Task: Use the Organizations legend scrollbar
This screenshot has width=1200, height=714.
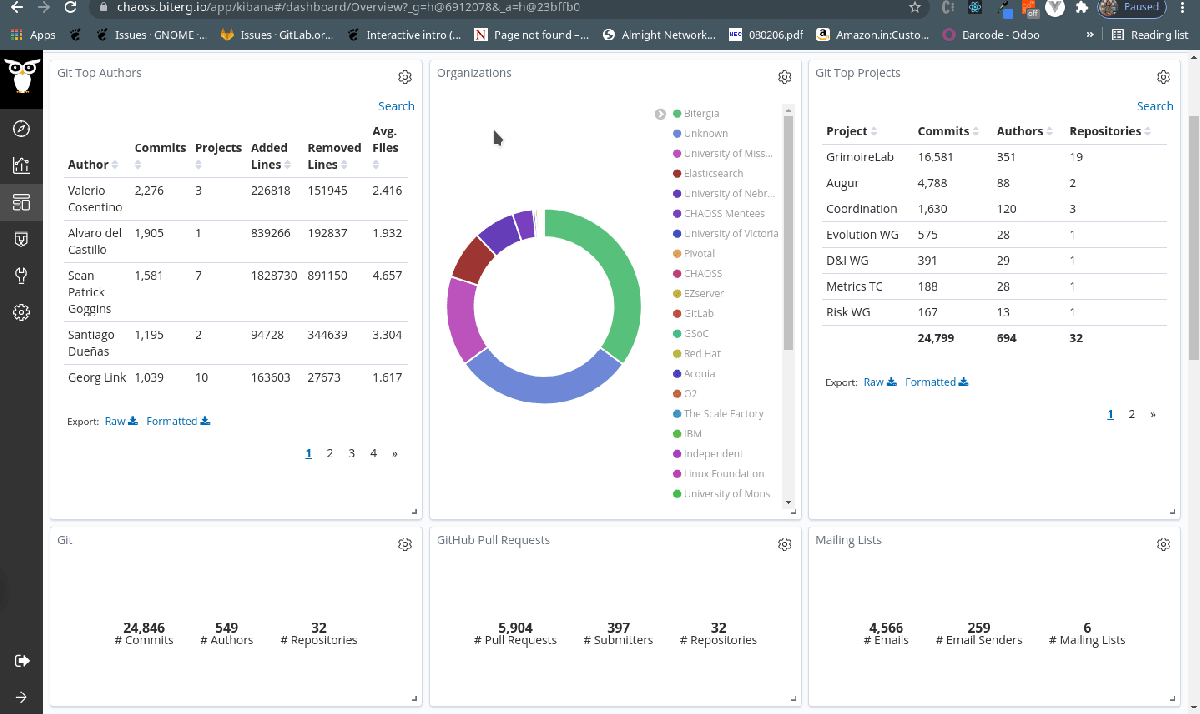Action: (788, 232)
